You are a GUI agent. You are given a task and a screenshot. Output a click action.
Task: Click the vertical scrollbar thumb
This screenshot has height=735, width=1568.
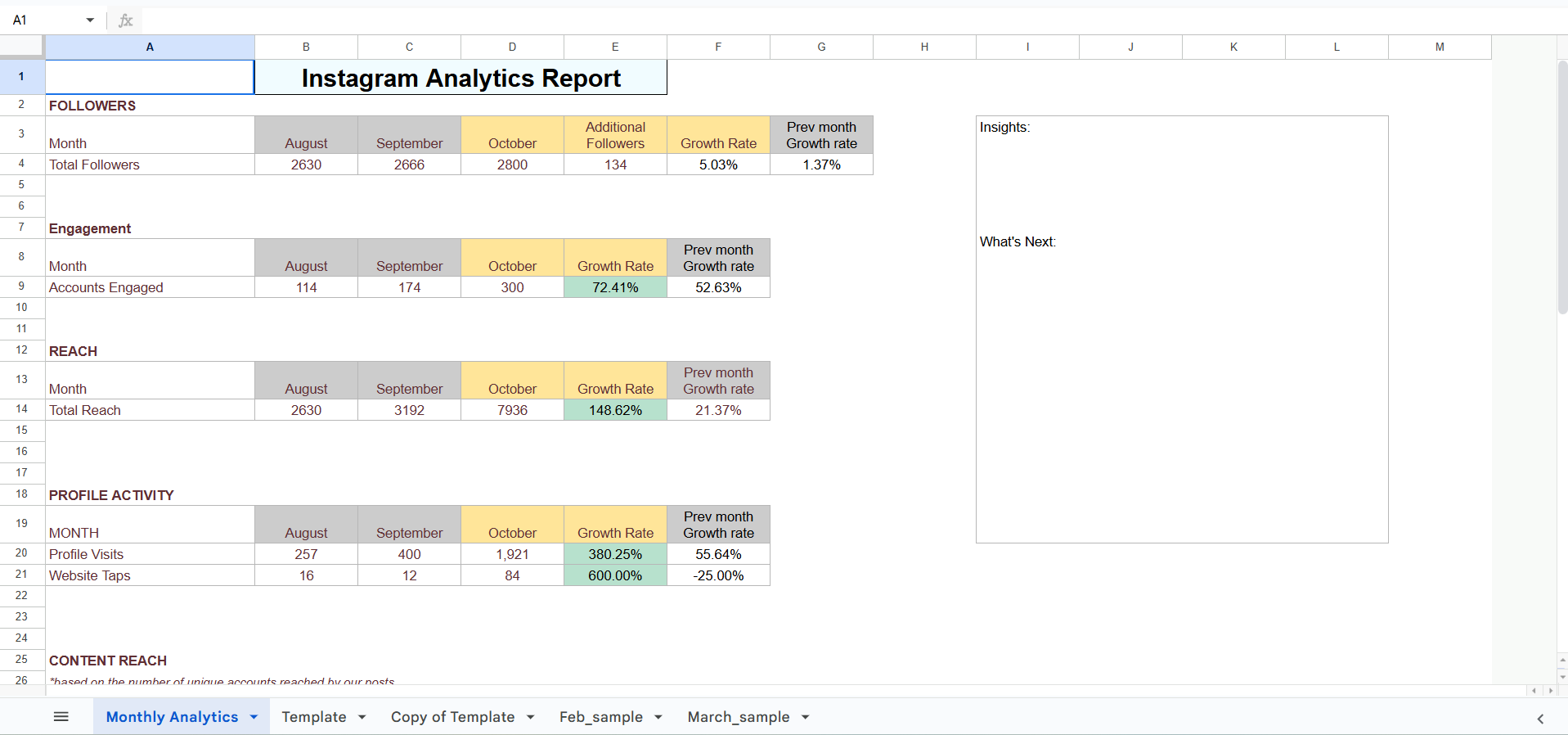[1562, 187]
